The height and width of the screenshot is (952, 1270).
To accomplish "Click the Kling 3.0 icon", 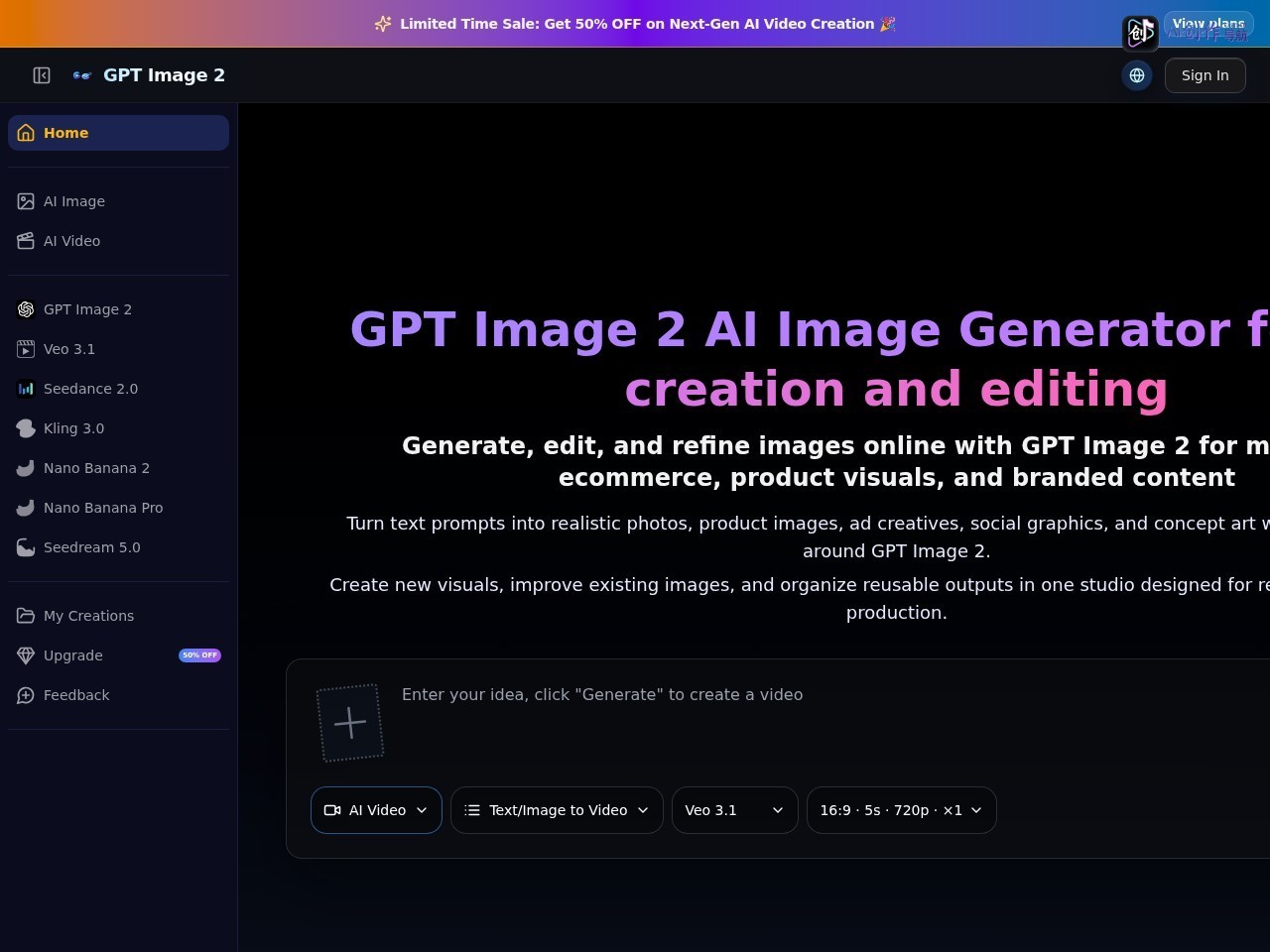I will coord(26,428).
